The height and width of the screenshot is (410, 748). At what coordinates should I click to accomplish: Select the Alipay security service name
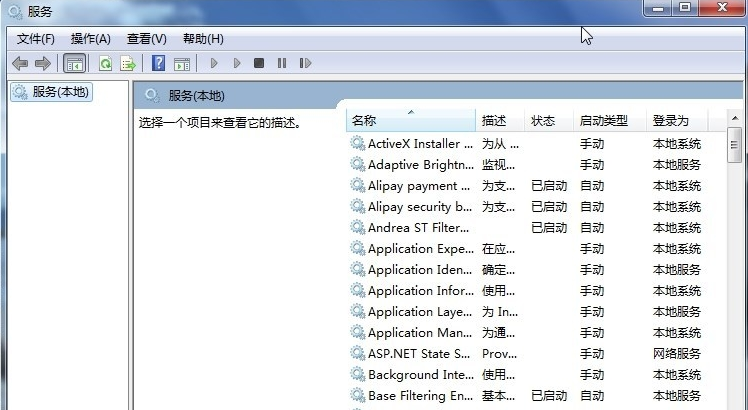(420, 206)
